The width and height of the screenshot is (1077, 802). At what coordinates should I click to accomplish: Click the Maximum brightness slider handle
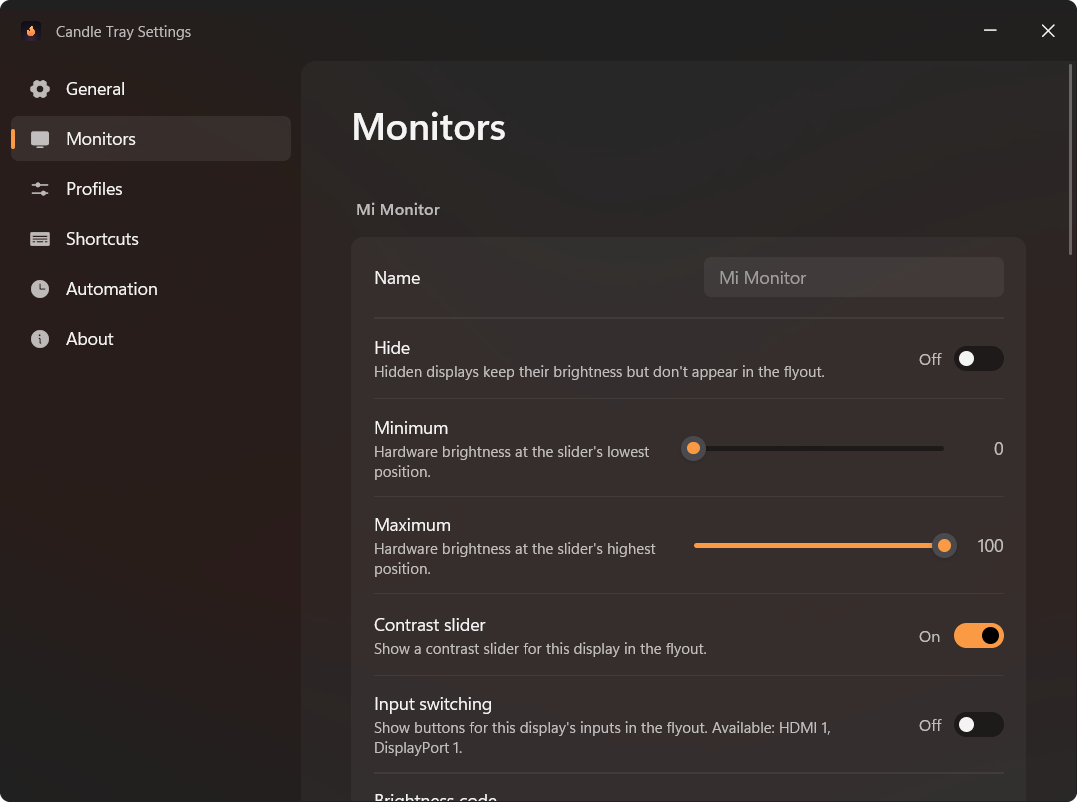tap(944, 546)
